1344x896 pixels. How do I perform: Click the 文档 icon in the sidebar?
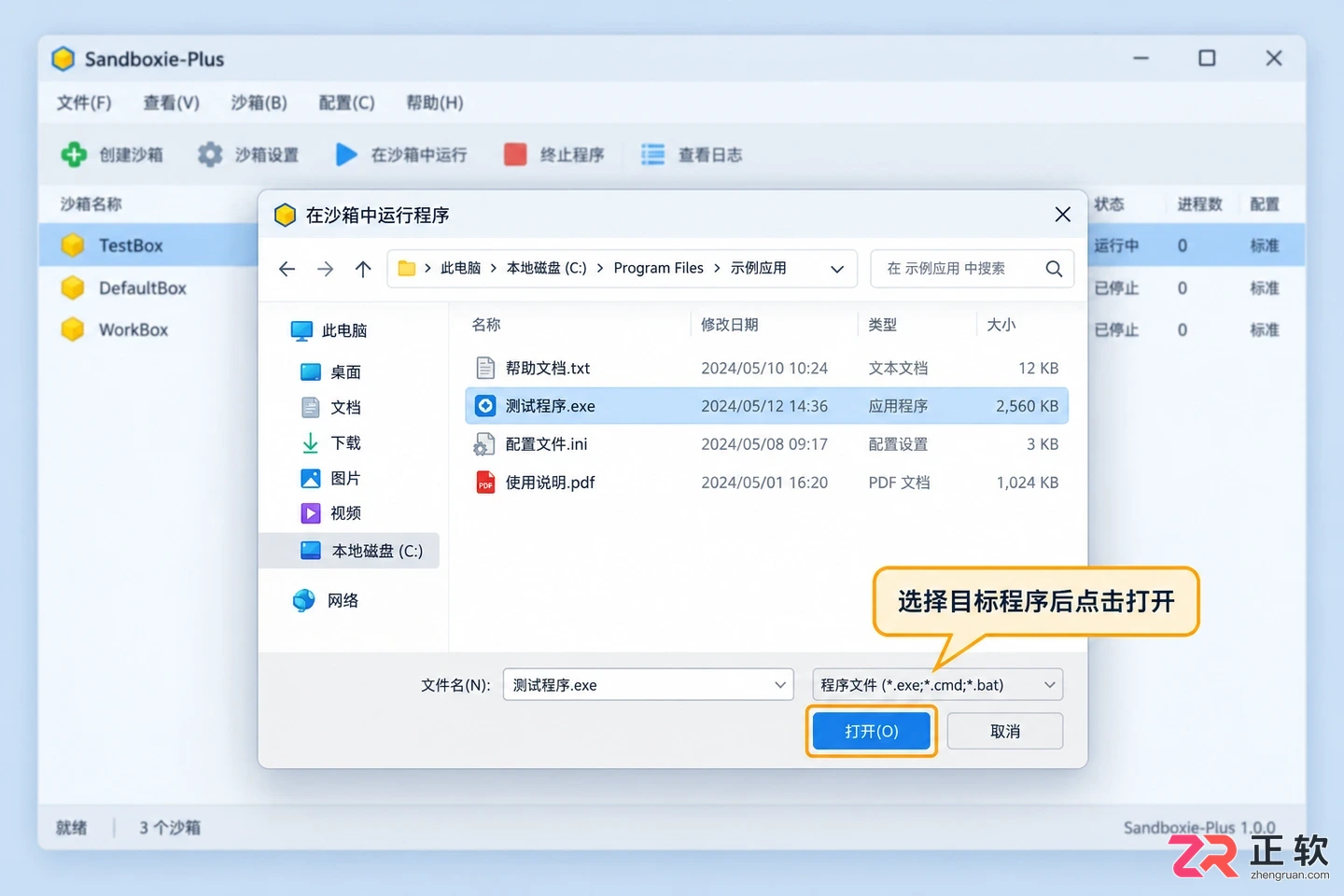(x=311, y=407)
